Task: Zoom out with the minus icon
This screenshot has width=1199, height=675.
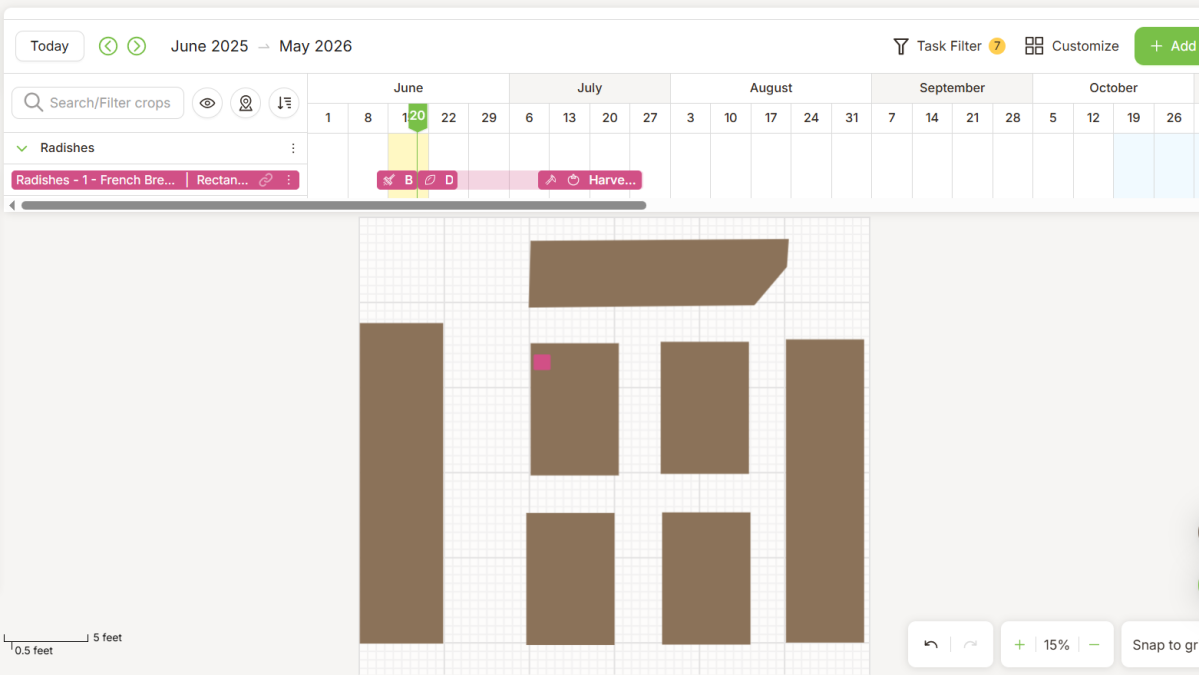Action: point(1094,645)
